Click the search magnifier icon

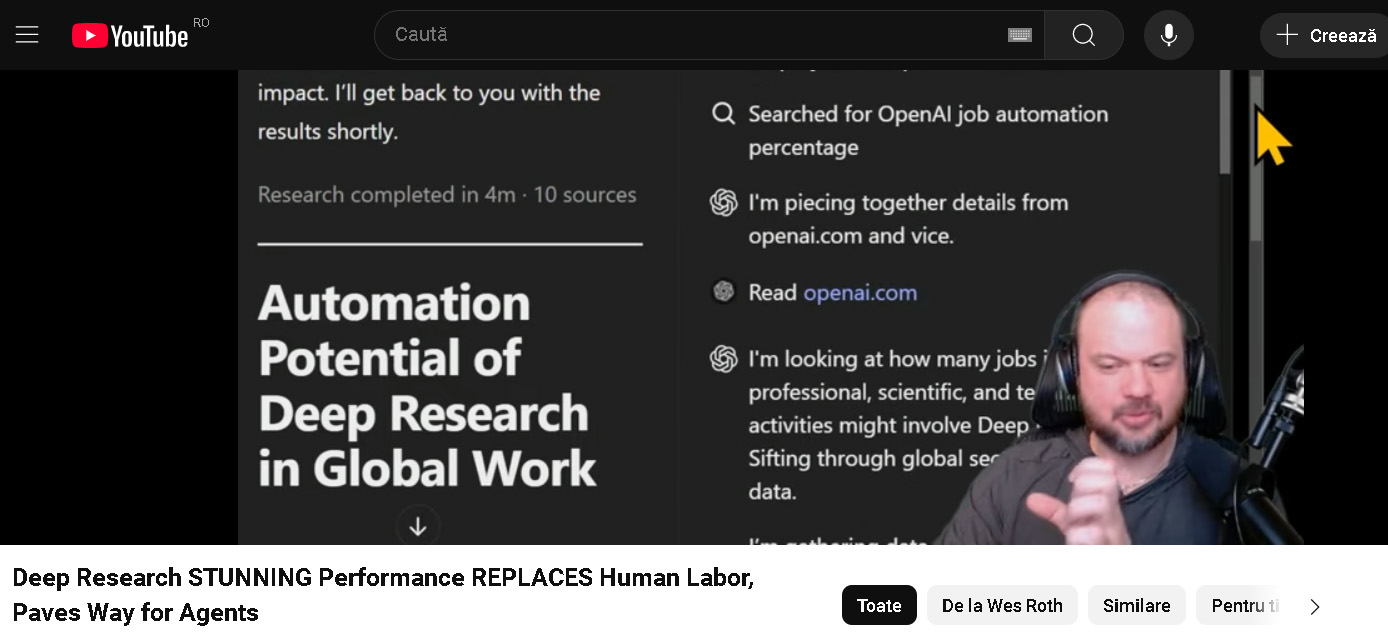click(x=1083, y=34)
